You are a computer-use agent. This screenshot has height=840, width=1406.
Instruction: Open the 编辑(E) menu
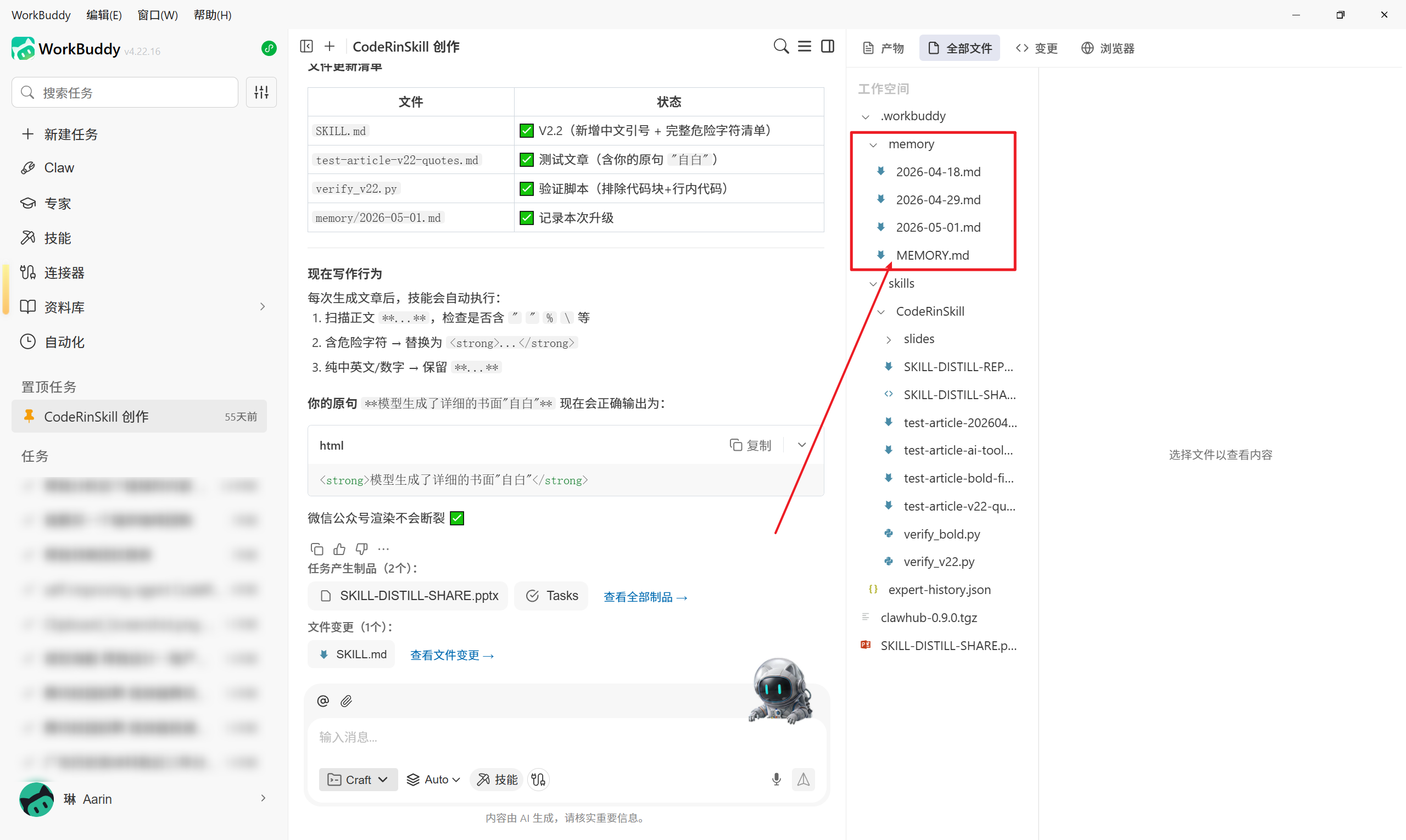[104, 15]
